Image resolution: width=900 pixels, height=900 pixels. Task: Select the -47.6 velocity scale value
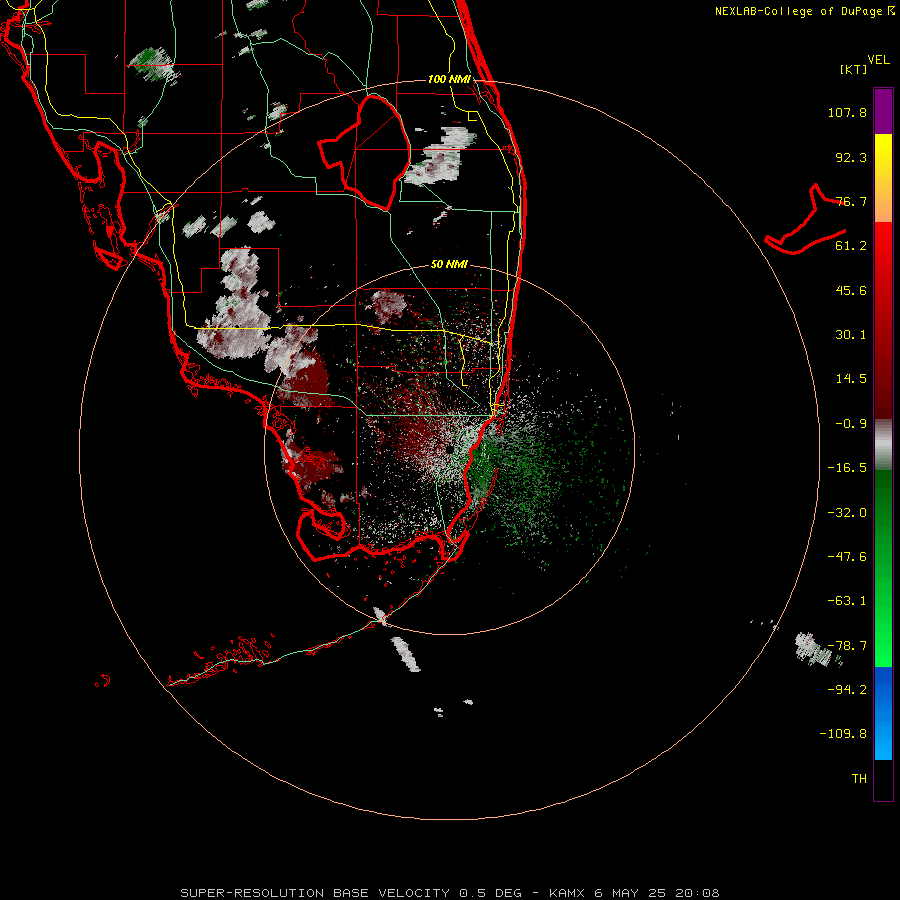(x=847, y=557)
